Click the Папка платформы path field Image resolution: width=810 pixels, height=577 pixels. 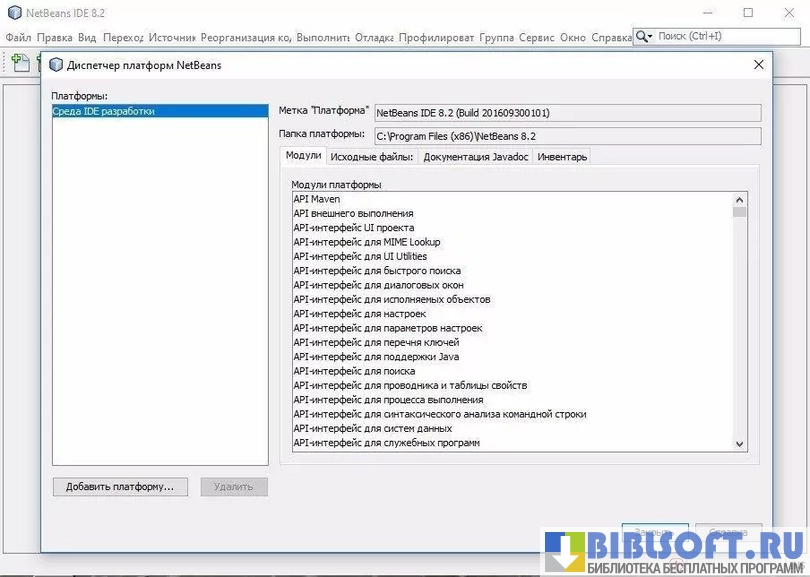coord(566,135)
